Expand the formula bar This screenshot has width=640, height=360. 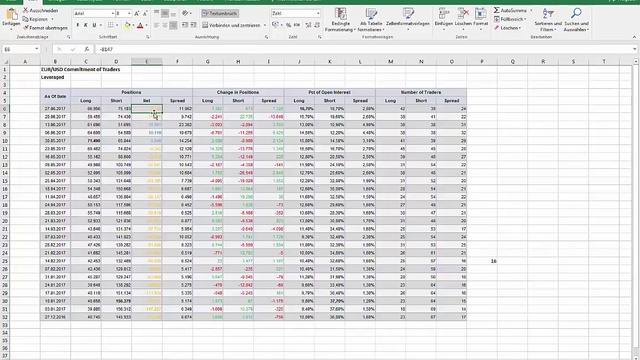click(634, 49)
